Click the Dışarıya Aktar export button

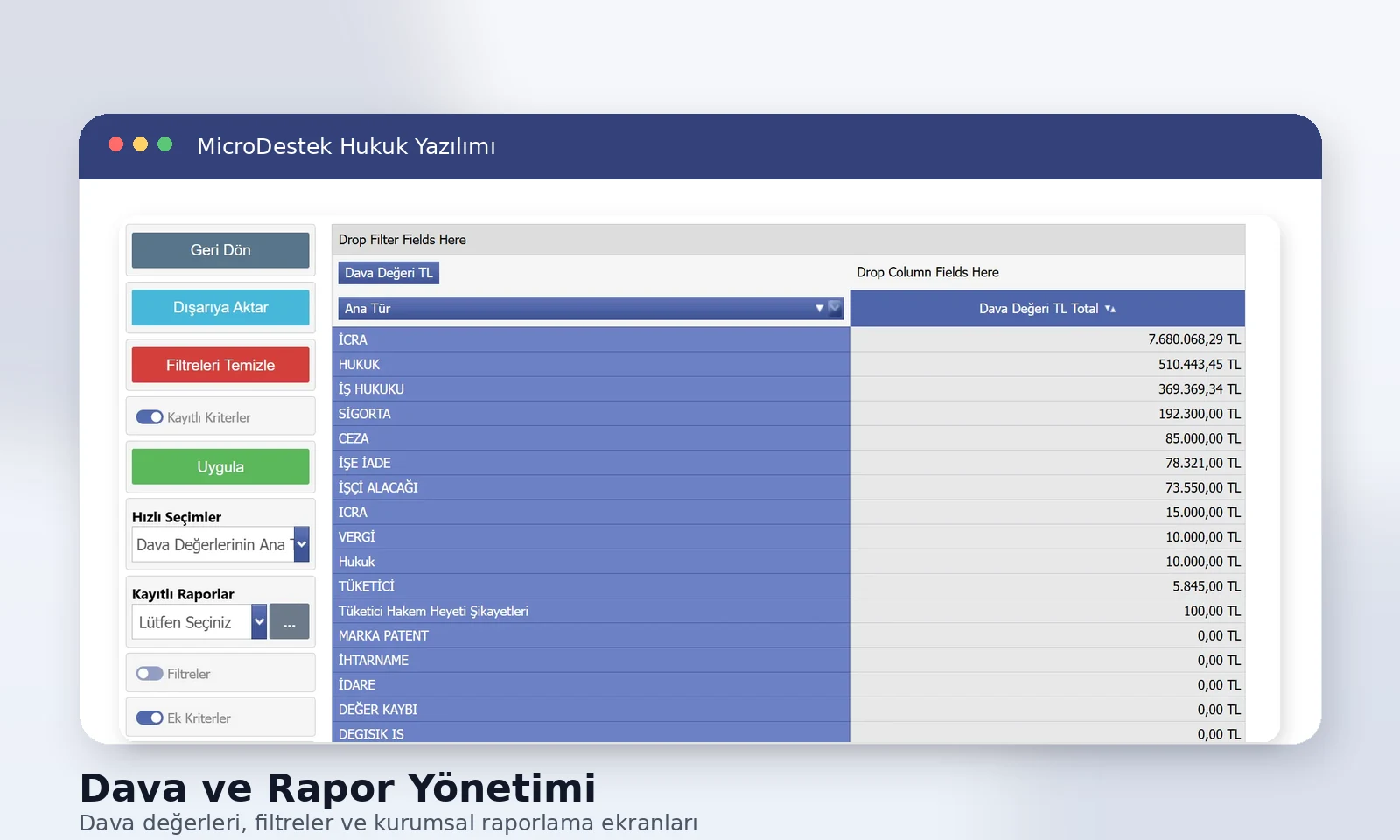pyautogui.click(x=220, y=307)
